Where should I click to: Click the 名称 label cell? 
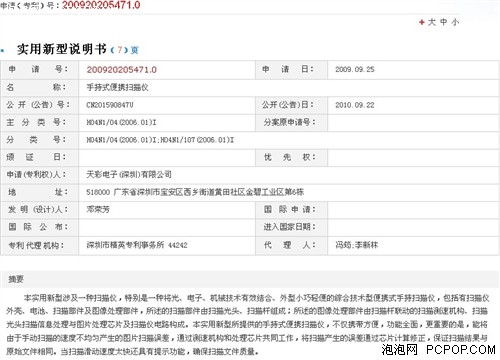point(40,88)
